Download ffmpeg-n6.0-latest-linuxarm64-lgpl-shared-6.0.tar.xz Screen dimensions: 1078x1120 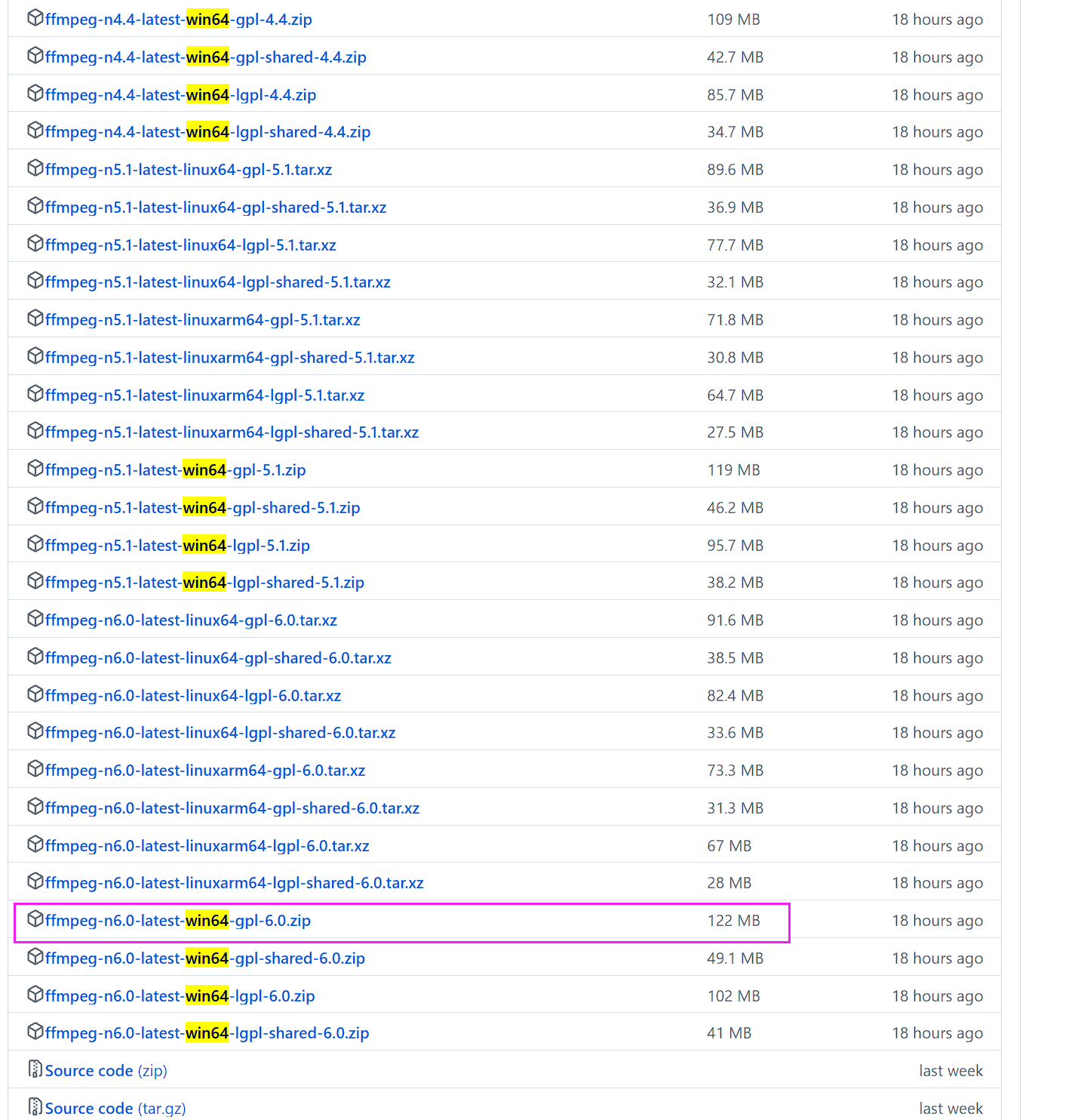(235, 883)
